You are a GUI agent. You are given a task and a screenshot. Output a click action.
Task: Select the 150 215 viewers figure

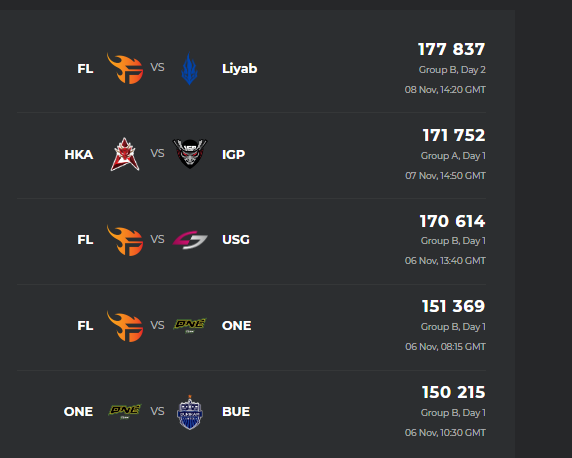pos(453,392)
